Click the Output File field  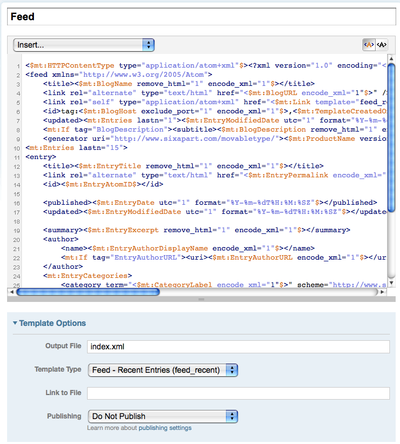238,347
